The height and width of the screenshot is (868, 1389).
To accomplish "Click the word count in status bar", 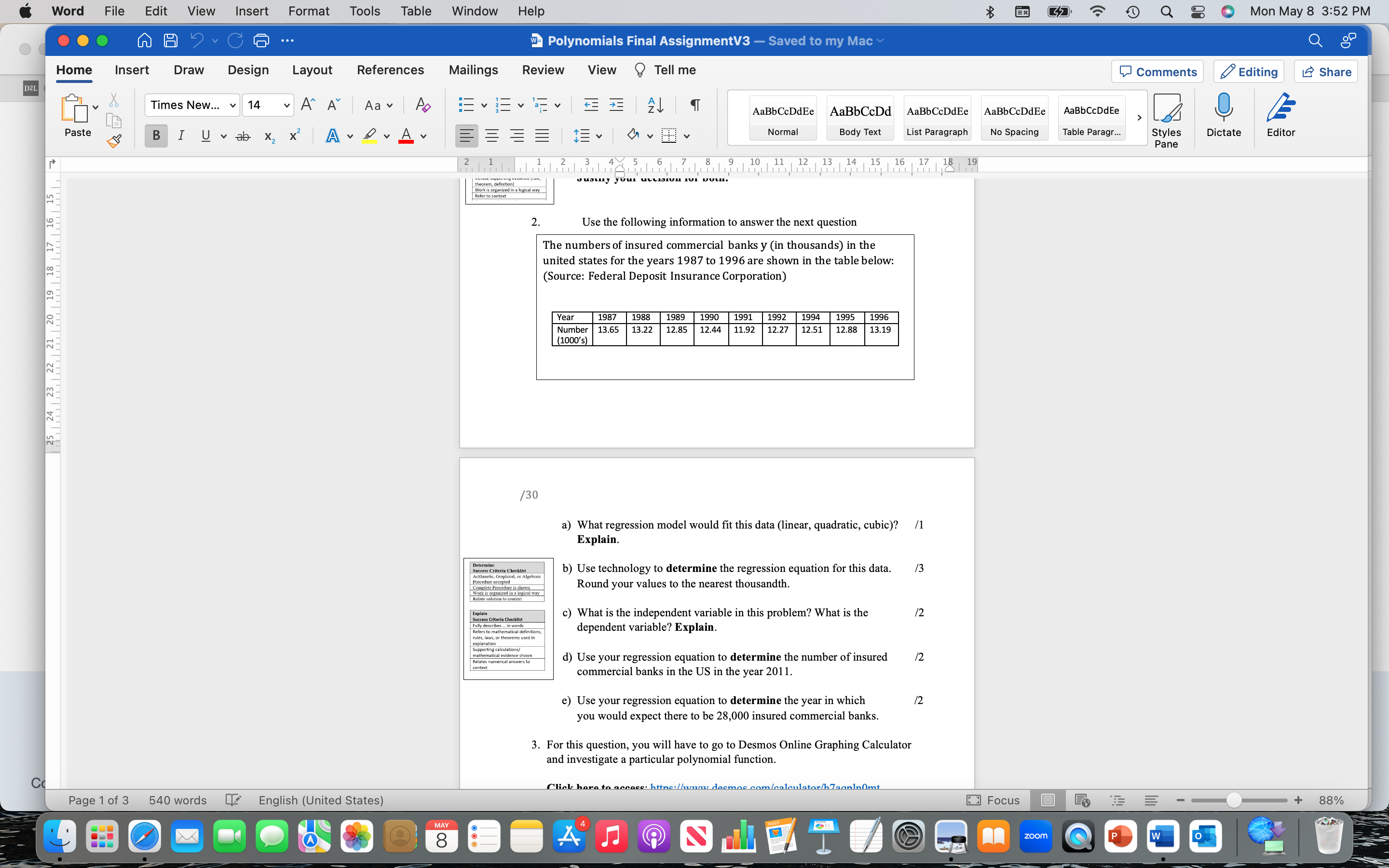I will click(177, 800).
